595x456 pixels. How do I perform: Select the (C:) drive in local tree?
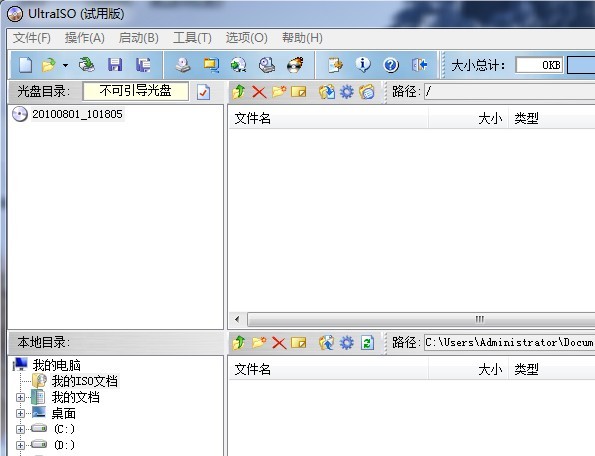pos(64,429)
